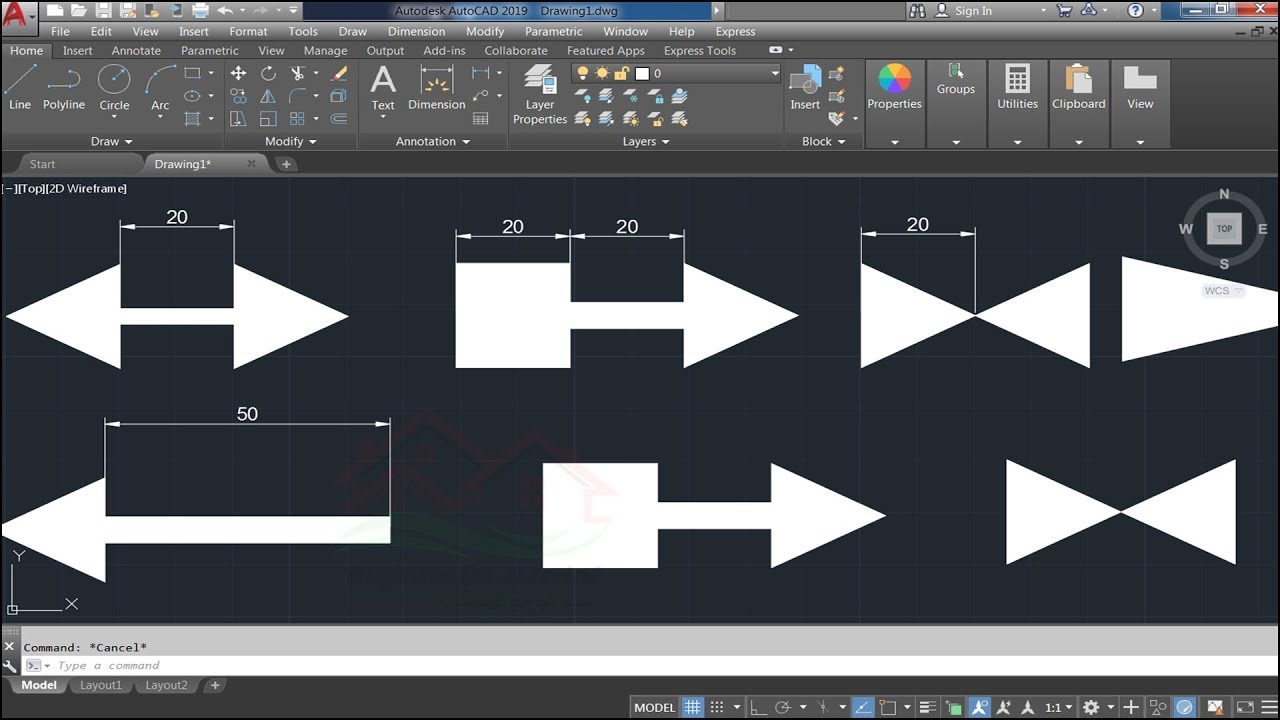Activate the Rotate tool
This screenshot has height=720, width=1280.
[x=268, y=73]
